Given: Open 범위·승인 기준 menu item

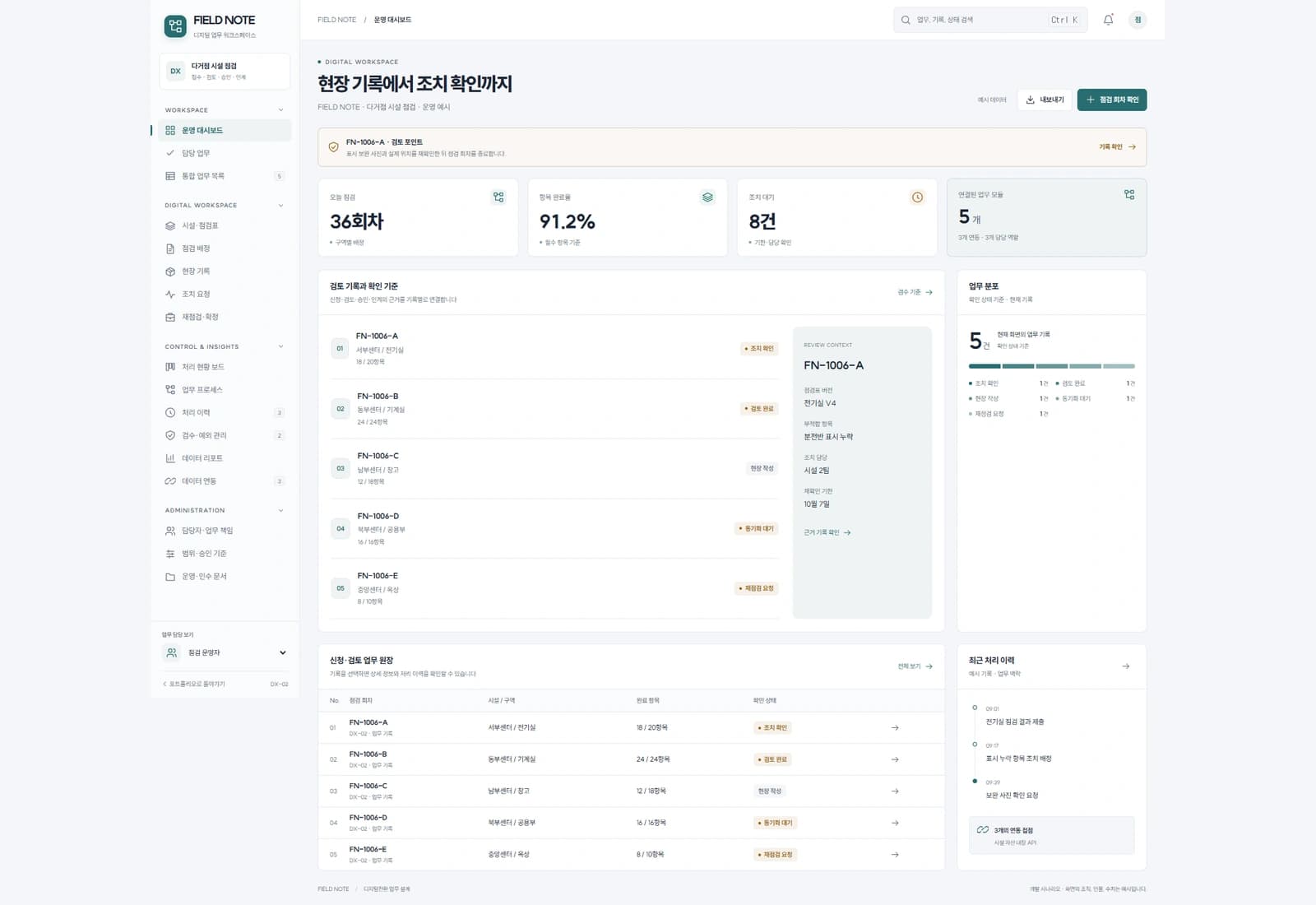Looking at the screenshot, I should 225,554.
